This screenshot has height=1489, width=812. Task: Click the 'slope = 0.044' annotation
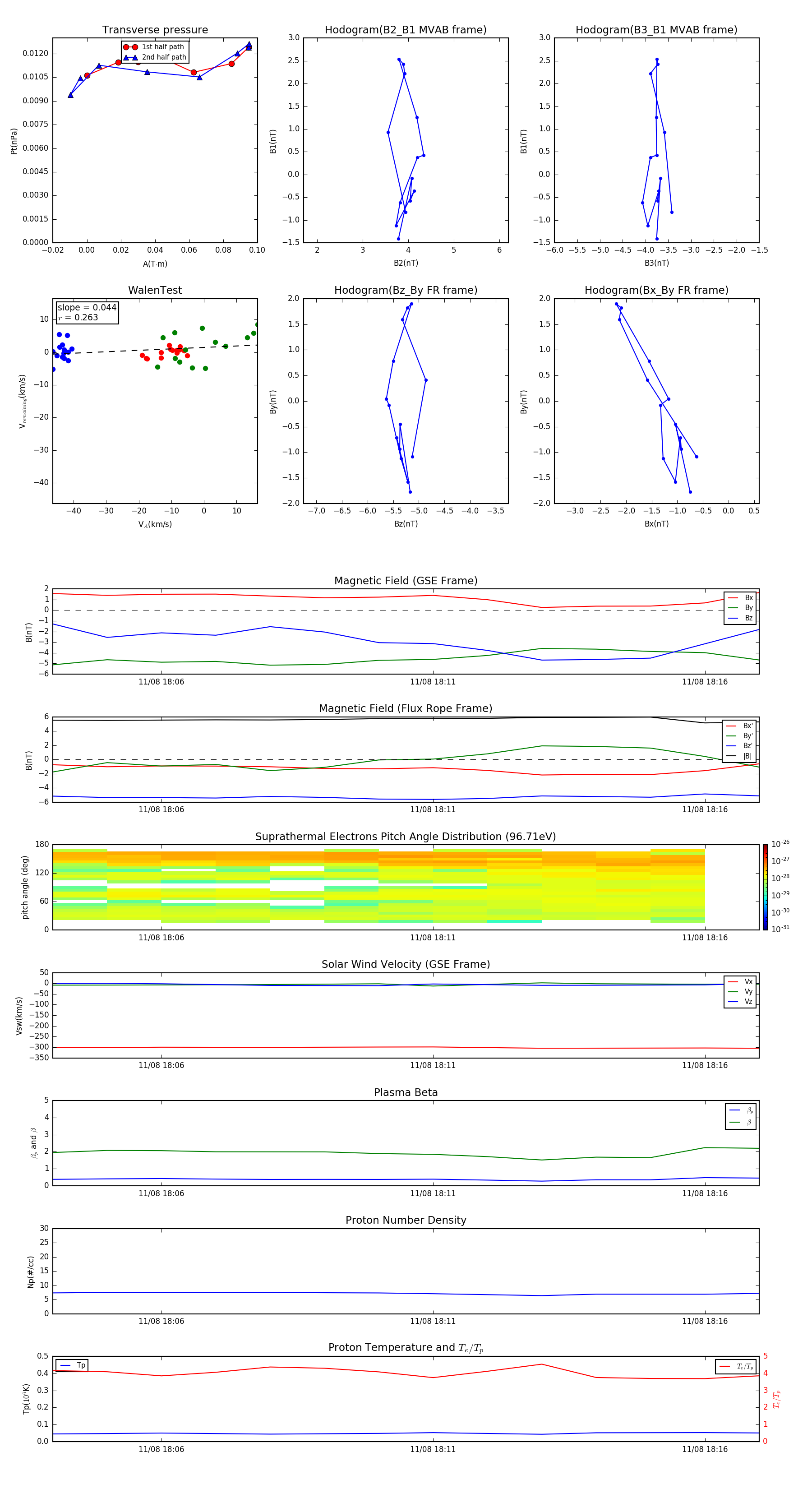tap(87, 308)
